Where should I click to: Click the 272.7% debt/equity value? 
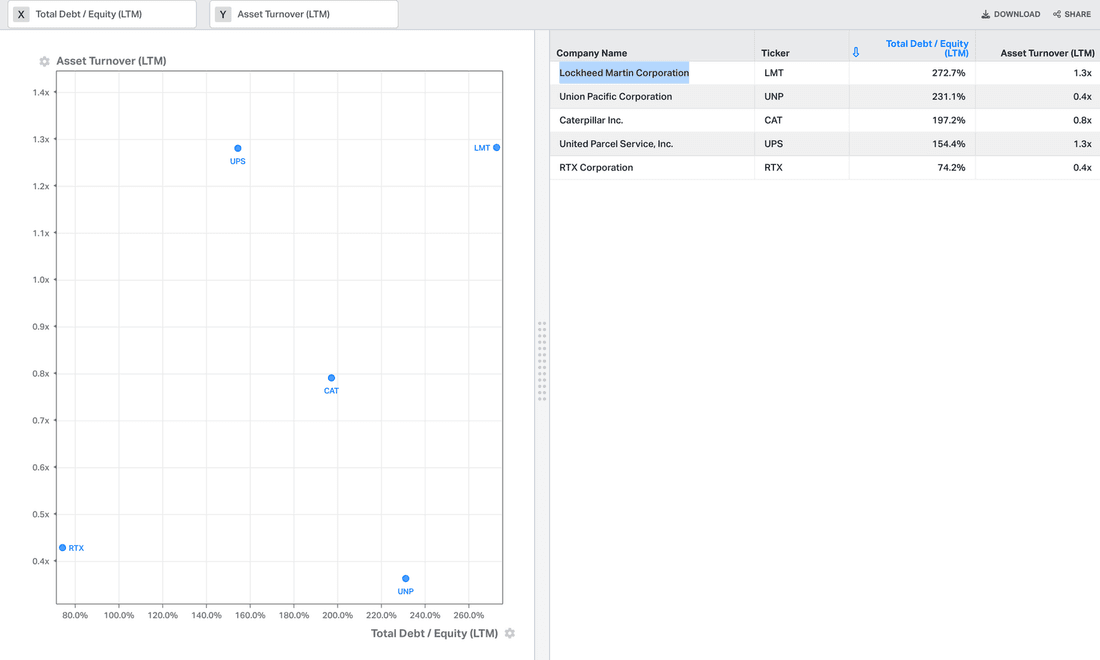pos(948,73)
